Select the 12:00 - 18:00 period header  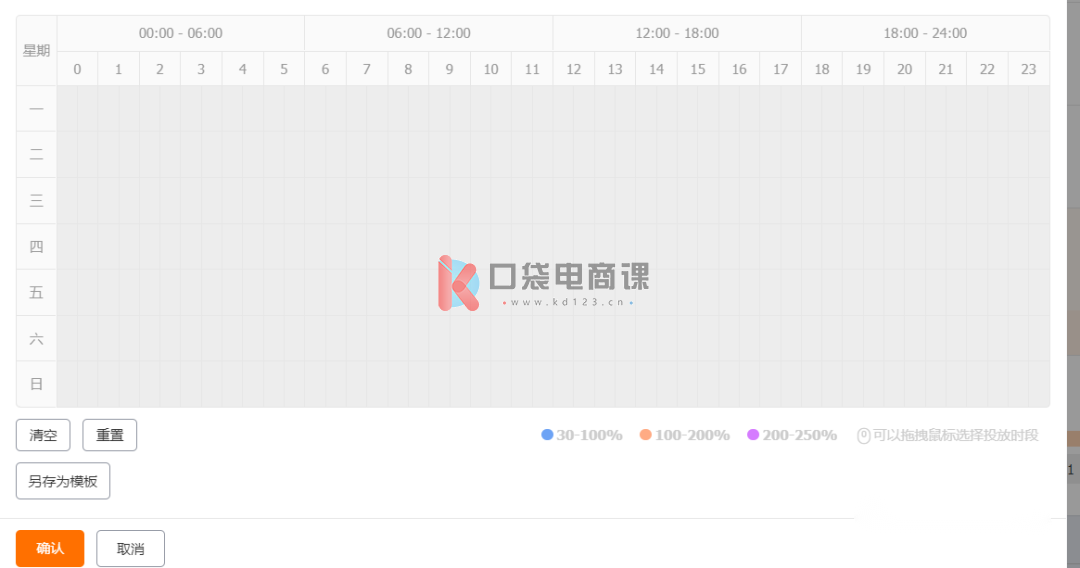coord(677,33)
